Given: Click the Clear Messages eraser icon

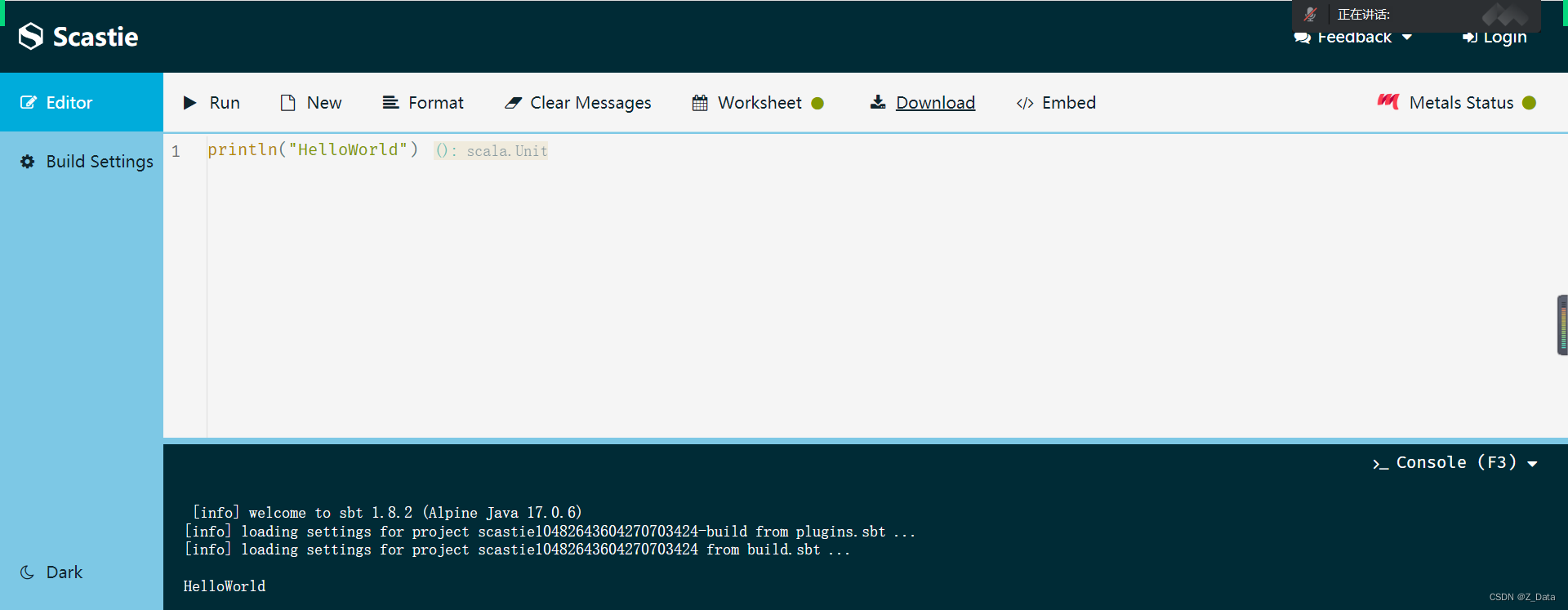Looking at the screenshot, I should pyautogui.click(x=513, y=103).
